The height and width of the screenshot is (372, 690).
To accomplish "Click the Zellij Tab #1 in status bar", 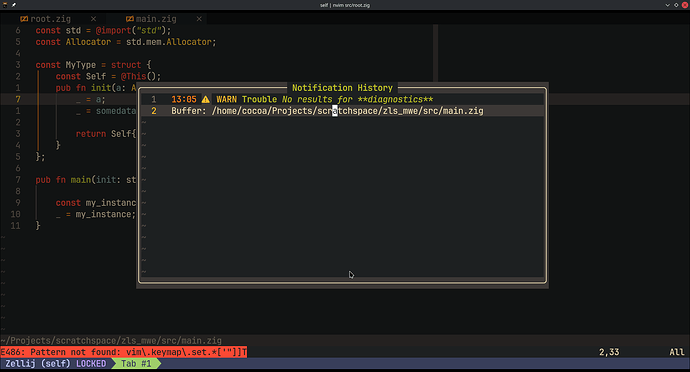I will click(136, 364).
